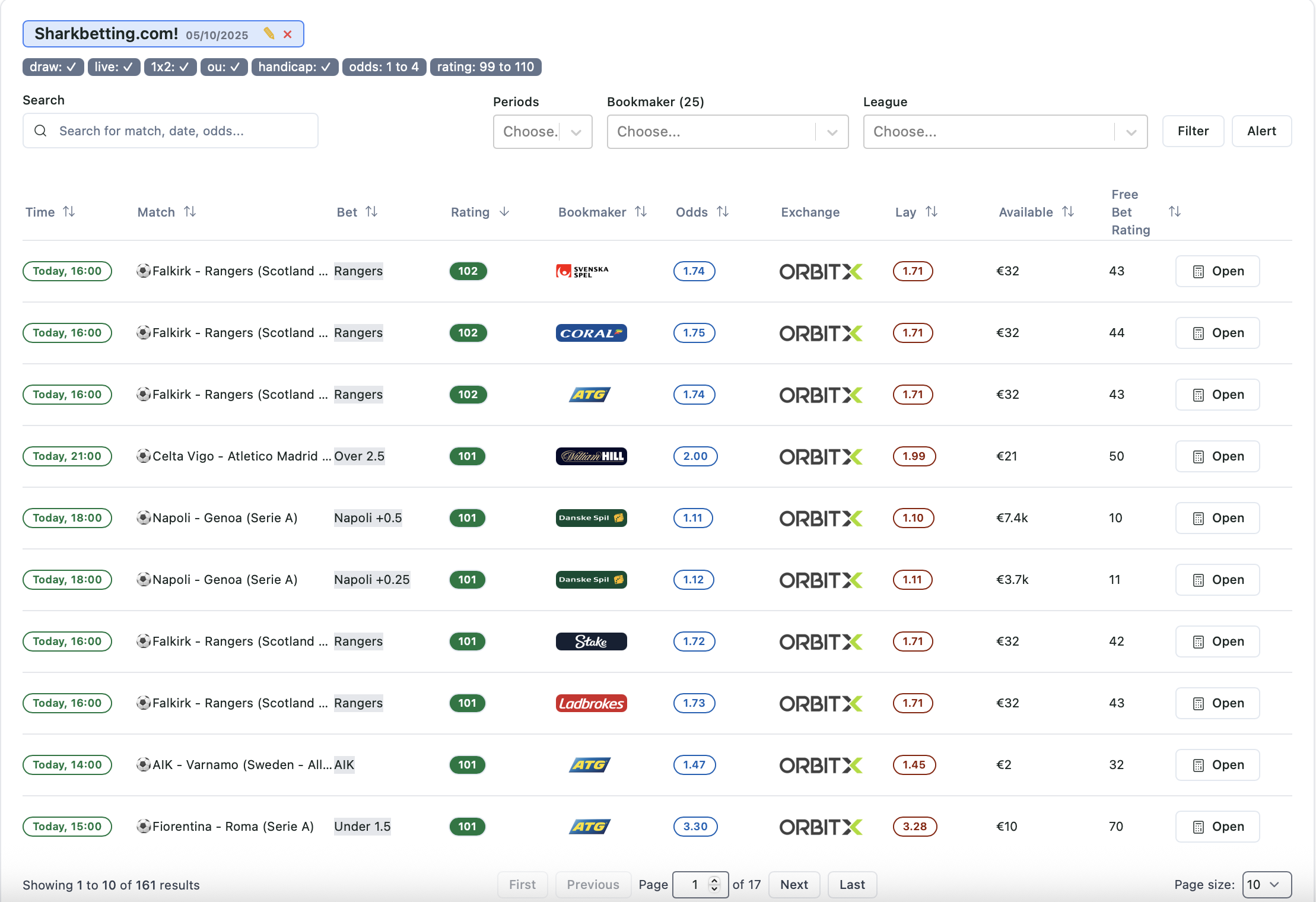Click the Alert button
The image size is (1316, 902).
[x=1261, y=131]
